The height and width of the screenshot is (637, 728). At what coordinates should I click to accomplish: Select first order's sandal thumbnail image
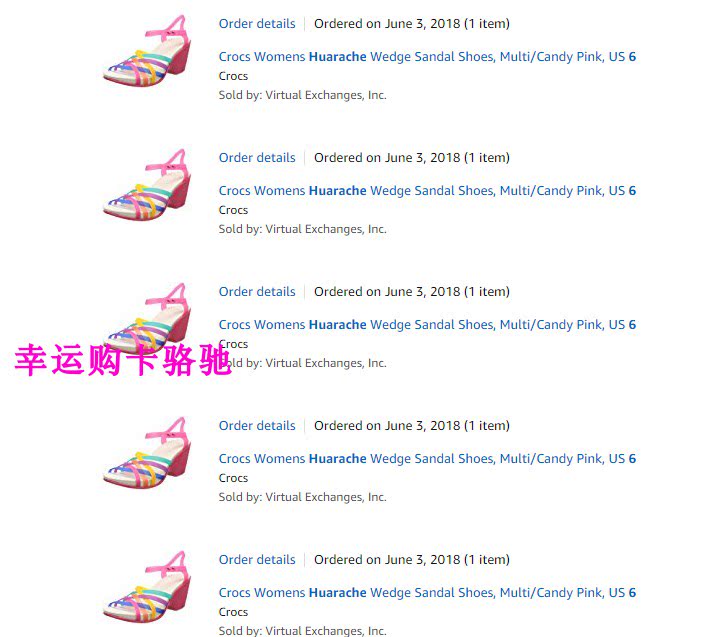pyautogui.click(x=147, y=51)
